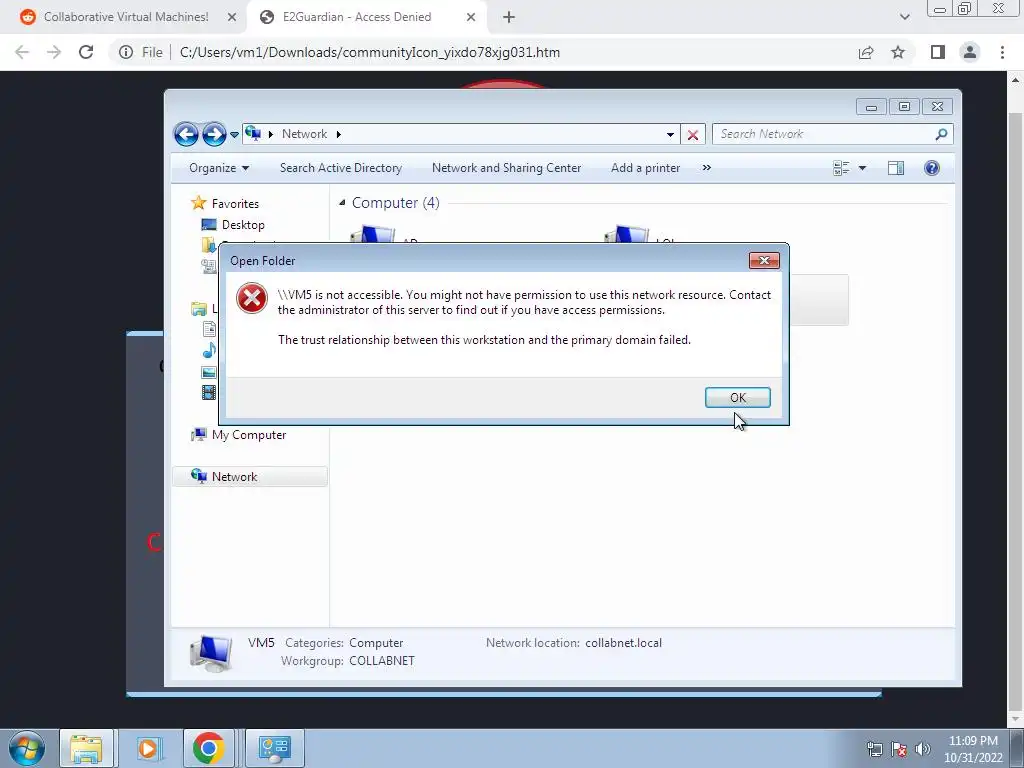
Task: Open Windows Explorer from taskbar
Action: (x=86, y=748)
